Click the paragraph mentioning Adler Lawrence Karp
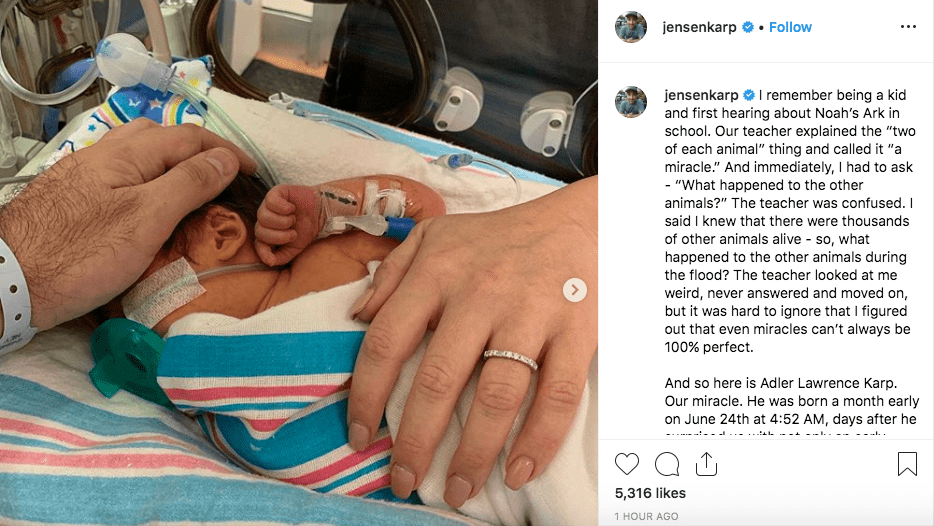Viewport: 934px width, 526px height. coord(792,401)
